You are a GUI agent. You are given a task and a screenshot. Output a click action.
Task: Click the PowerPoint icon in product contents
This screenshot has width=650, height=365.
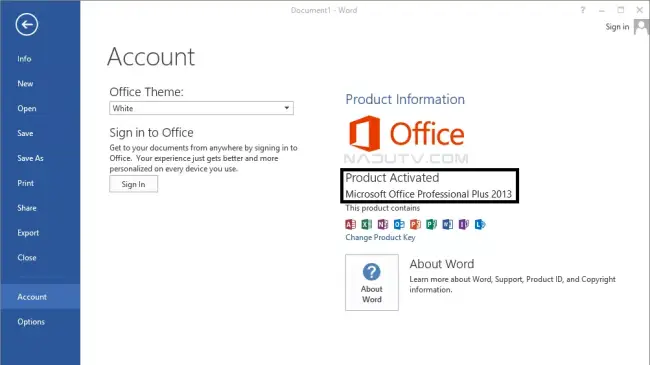[415, 224]
